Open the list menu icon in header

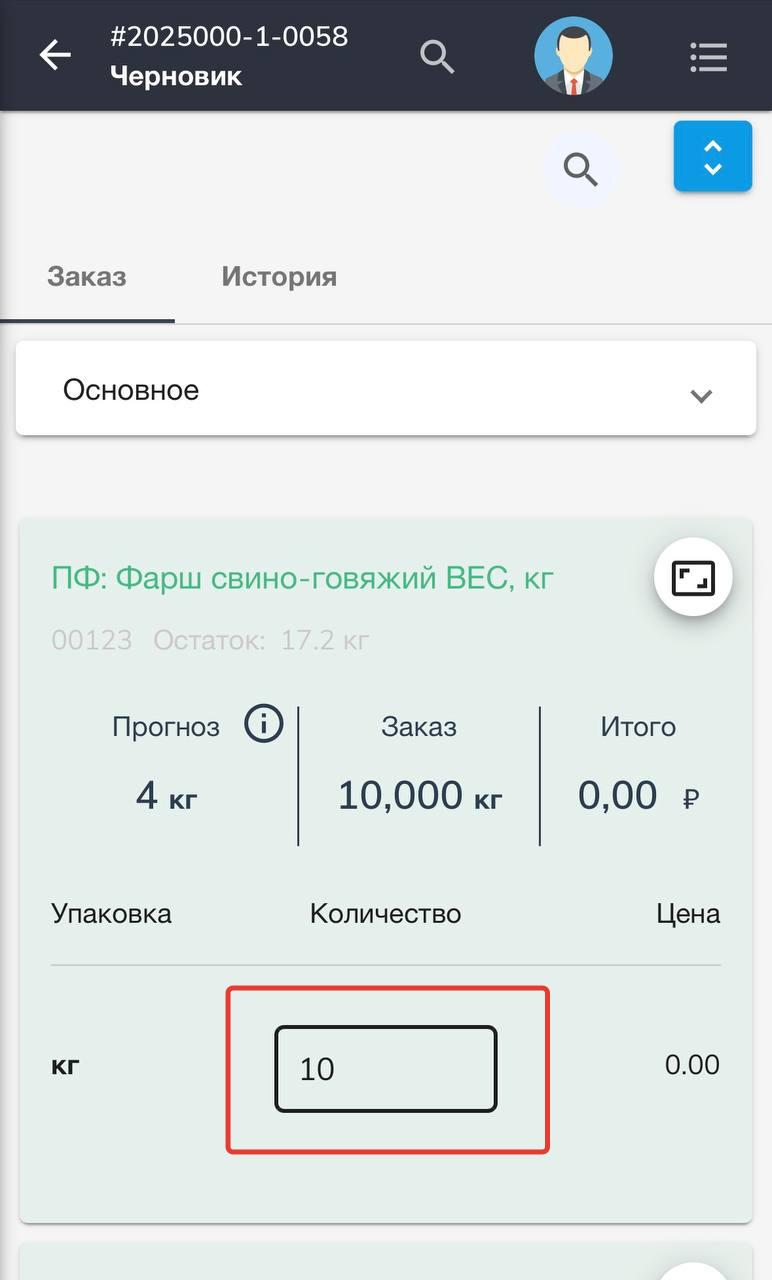coord(708,57)
